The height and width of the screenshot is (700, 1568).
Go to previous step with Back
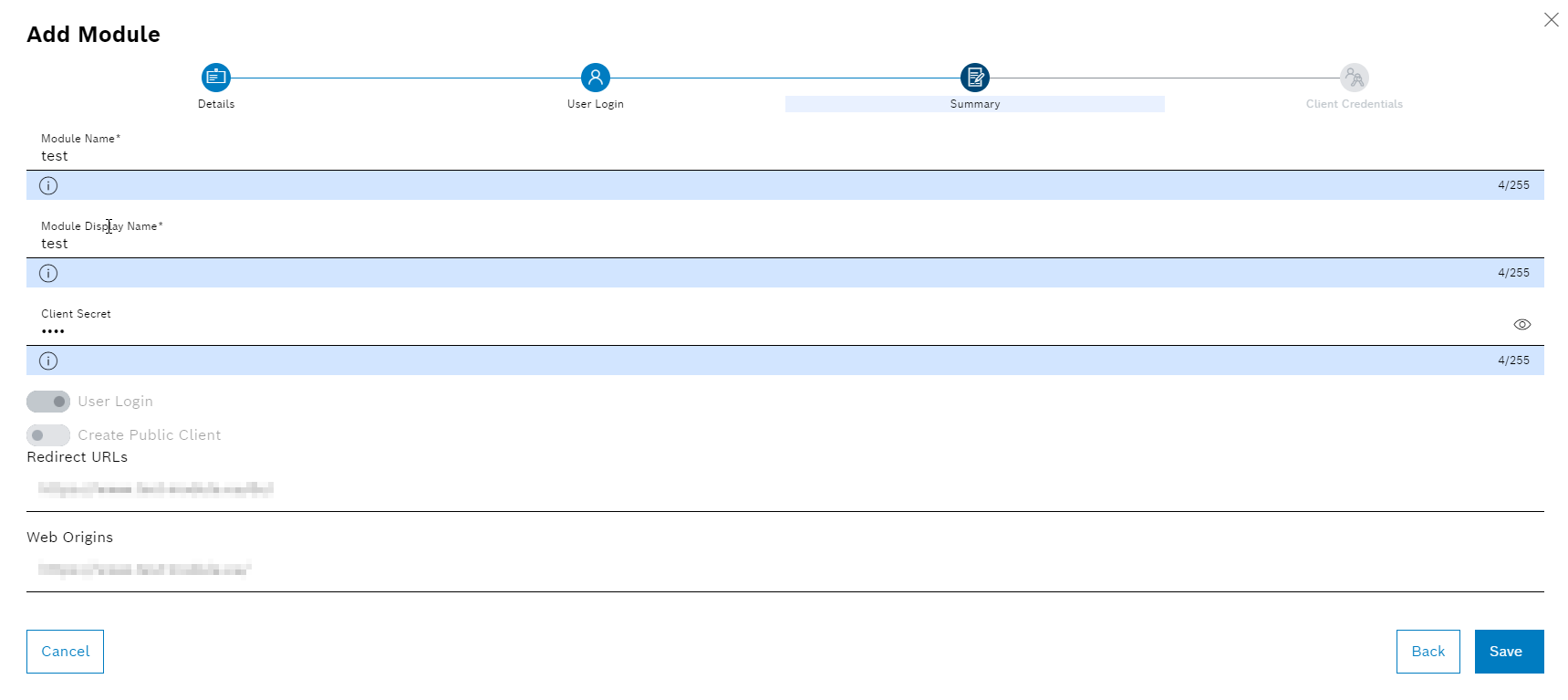coord(1428,652)
